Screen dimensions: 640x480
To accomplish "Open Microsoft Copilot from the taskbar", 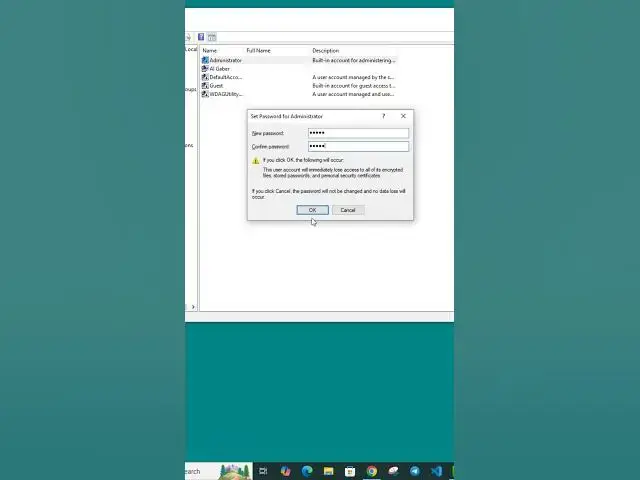I will (x=285, y=471).
